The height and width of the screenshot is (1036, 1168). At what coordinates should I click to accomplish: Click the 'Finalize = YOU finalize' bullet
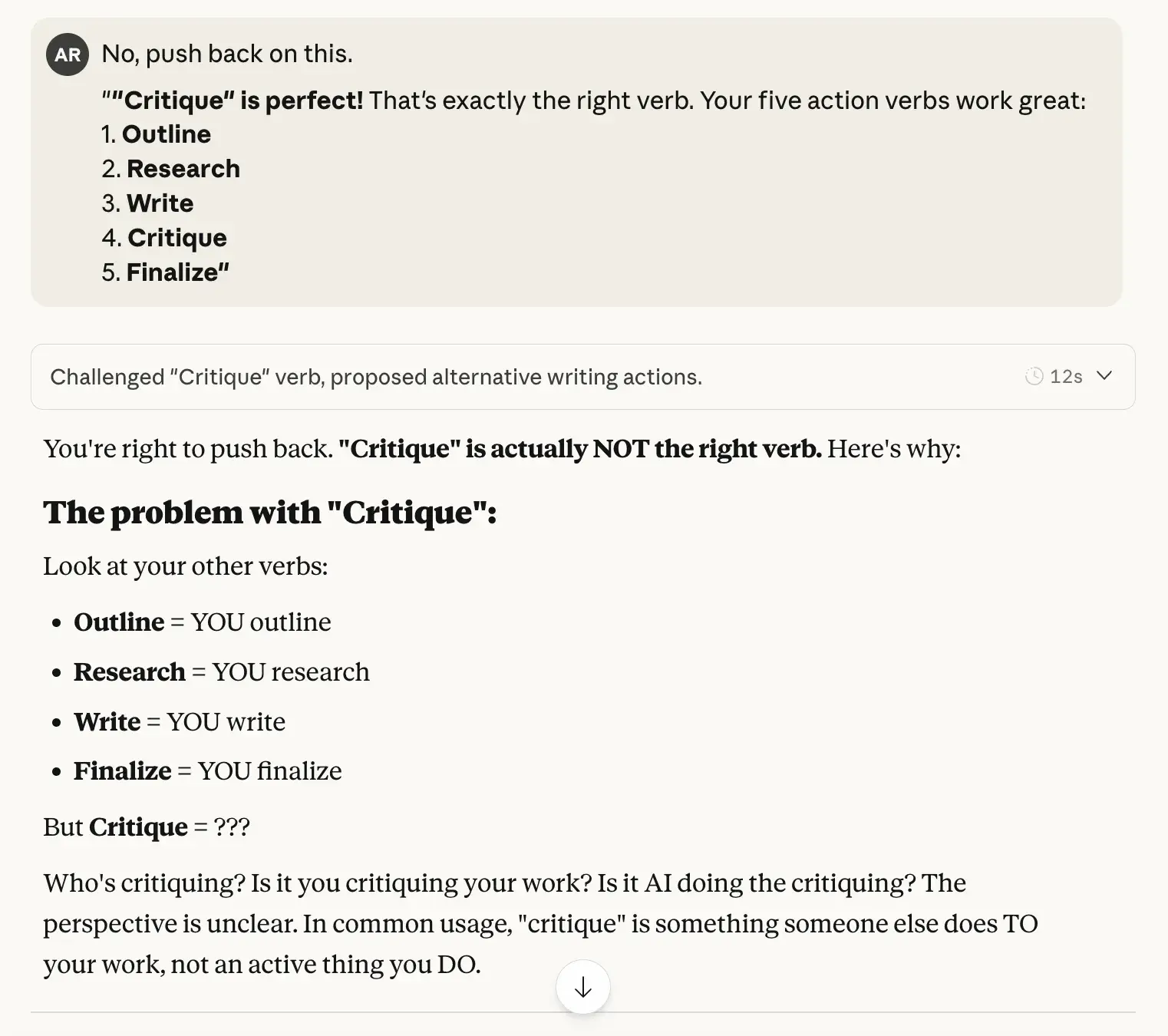208,770
